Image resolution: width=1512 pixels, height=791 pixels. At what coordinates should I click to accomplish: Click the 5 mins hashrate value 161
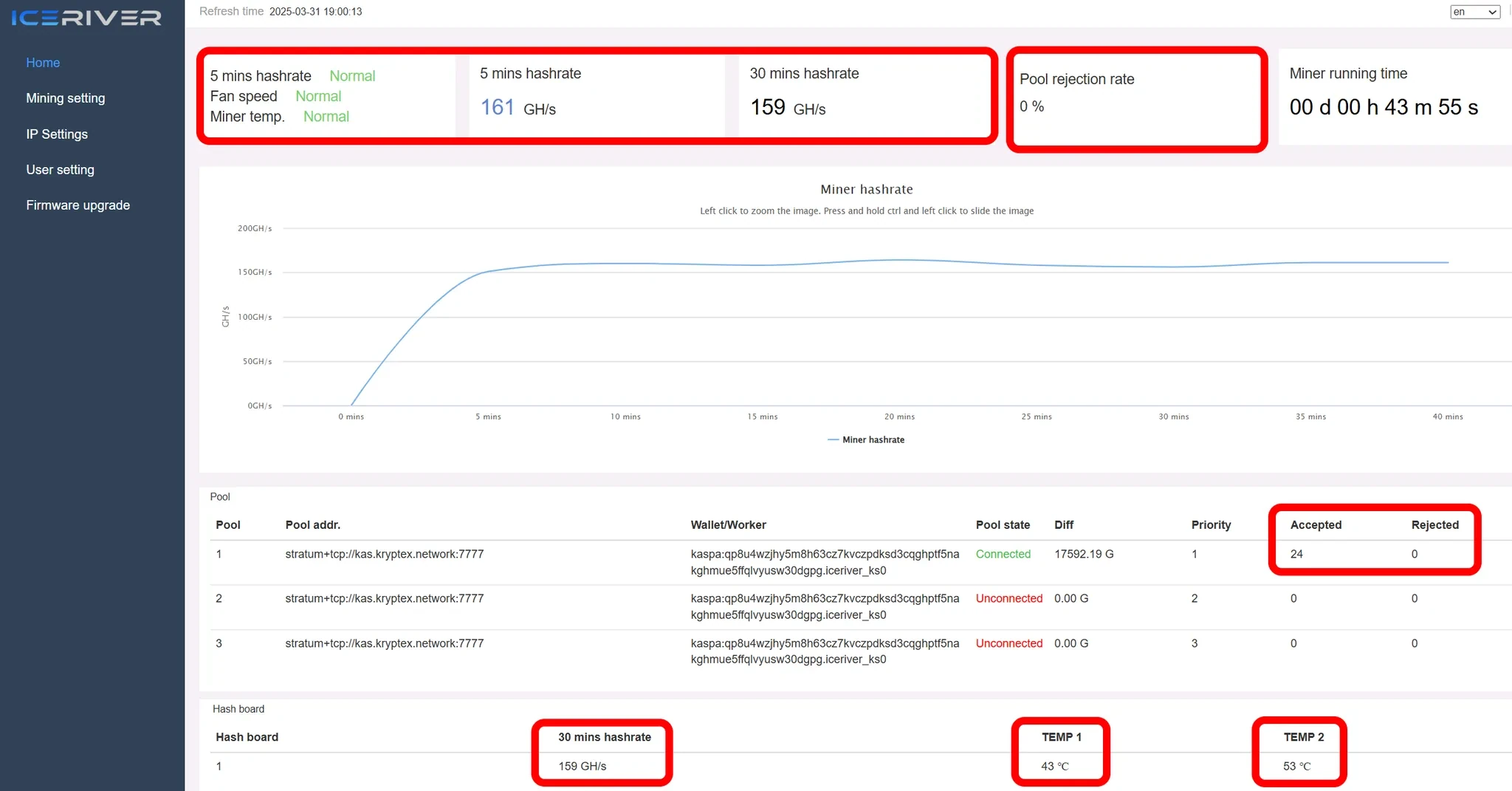497,108
